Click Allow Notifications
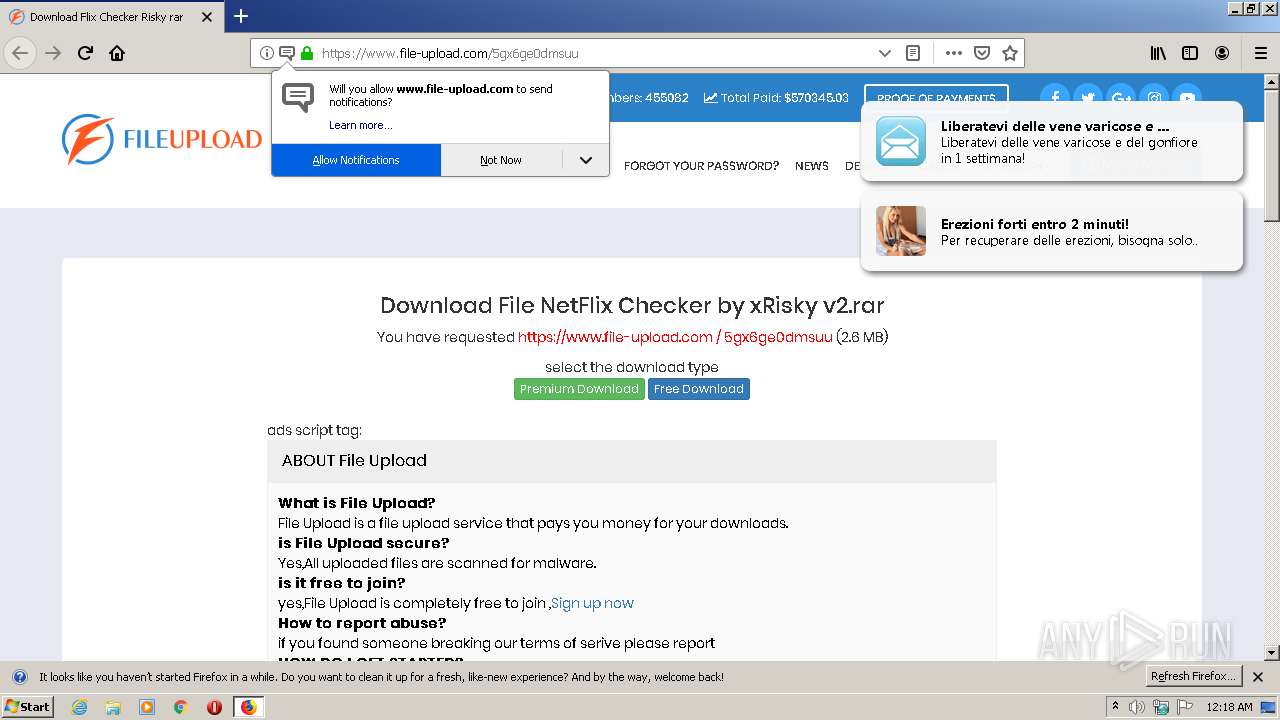 356,160
